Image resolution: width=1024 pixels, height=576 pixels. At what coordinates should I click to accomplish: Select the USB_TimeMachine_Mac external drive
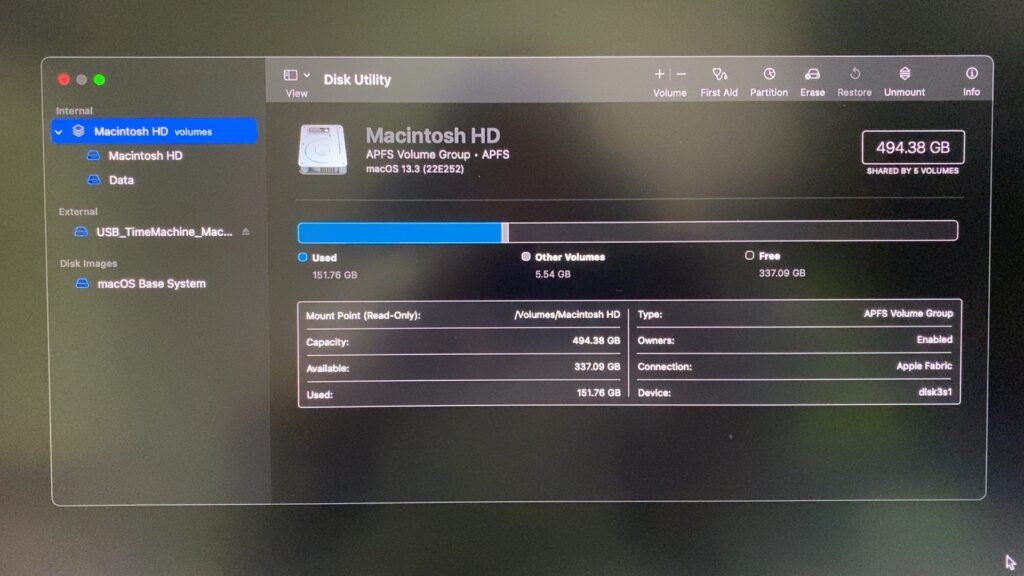pyautogui.click(x=164, y=232)
